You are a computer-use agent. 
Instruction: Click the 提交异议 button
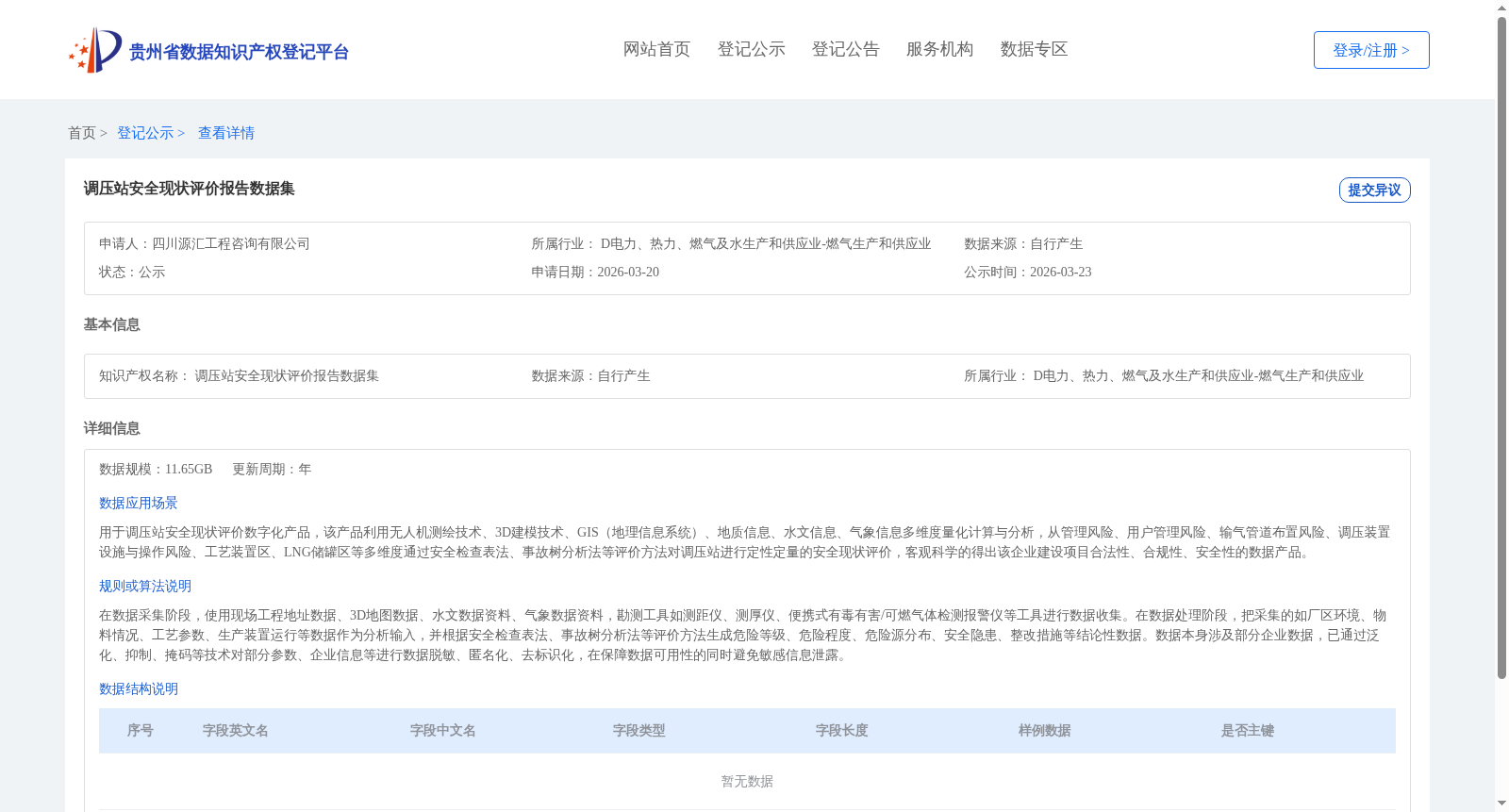click(1374, 190)
